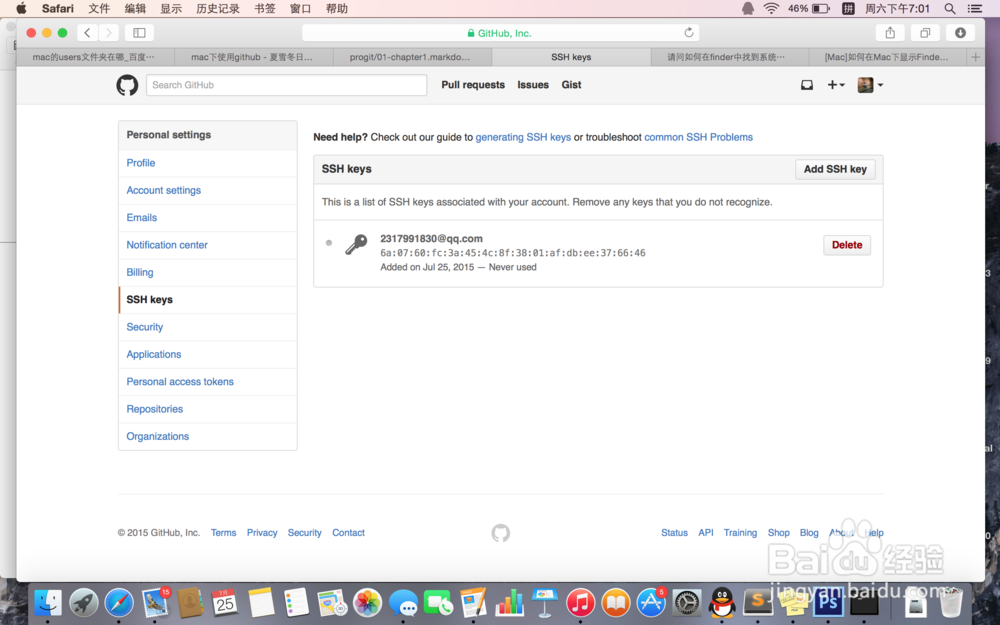1000x625 pixels.
Task: Add a new Safari tab
Action: [x=975, y=57]
